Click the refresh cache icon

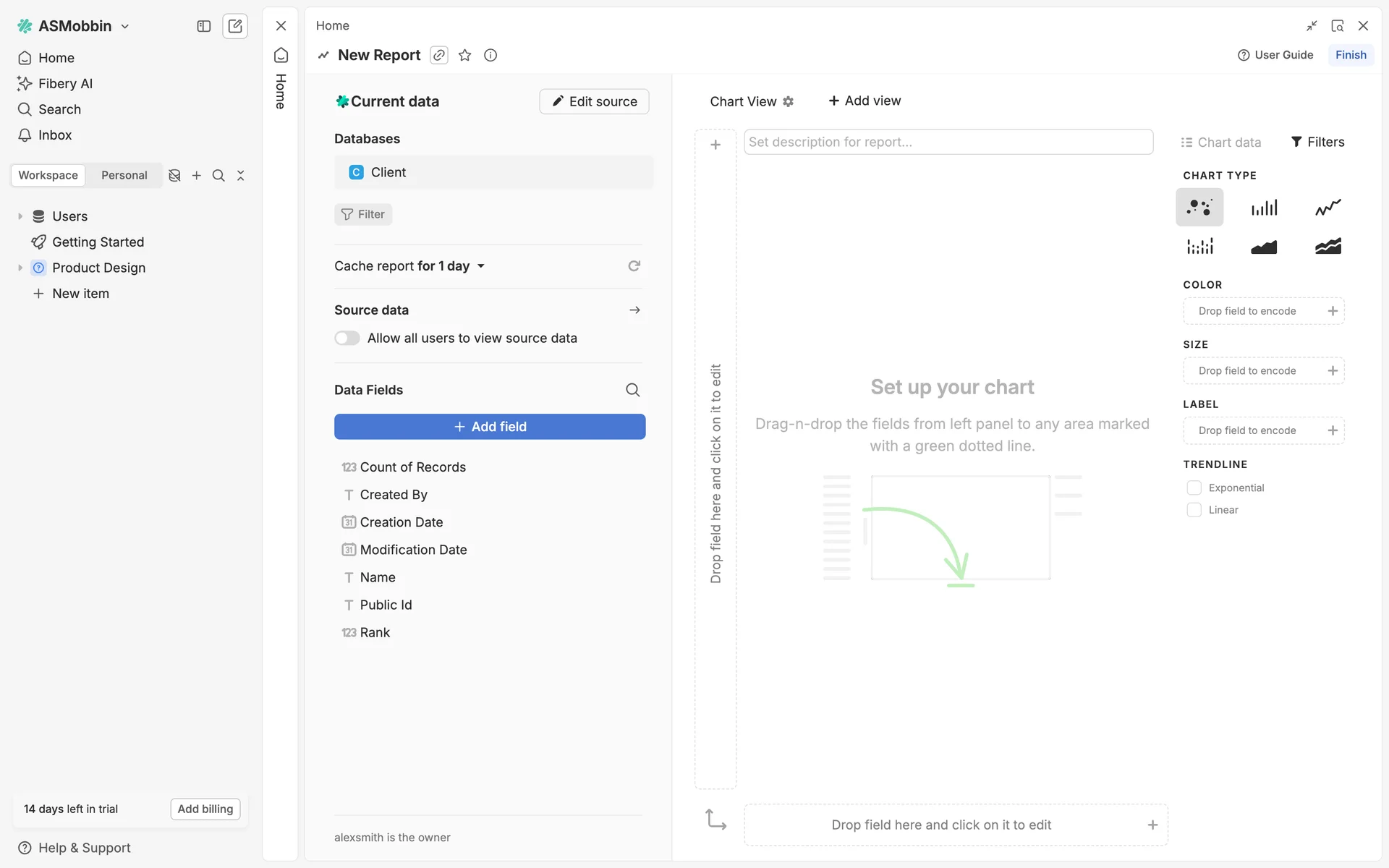click(634, 266)
